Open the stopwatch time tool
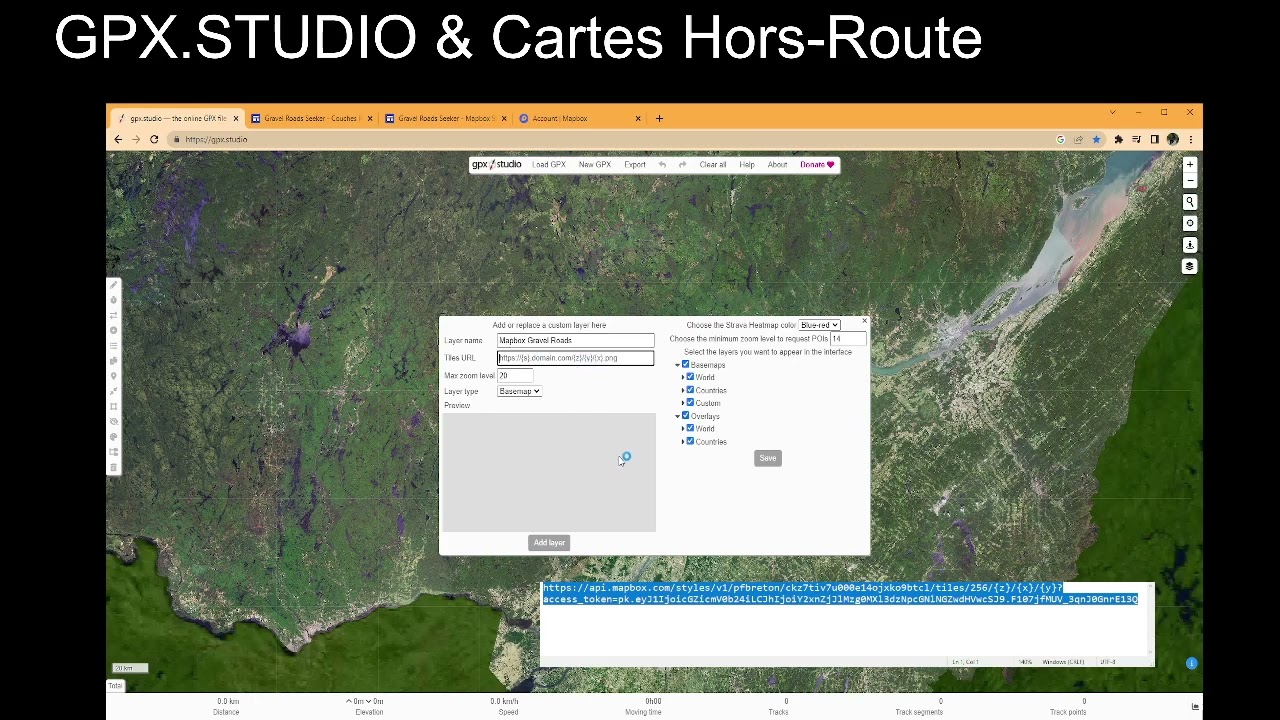Viewport: 1280px width, 720px height. point(114,300)
